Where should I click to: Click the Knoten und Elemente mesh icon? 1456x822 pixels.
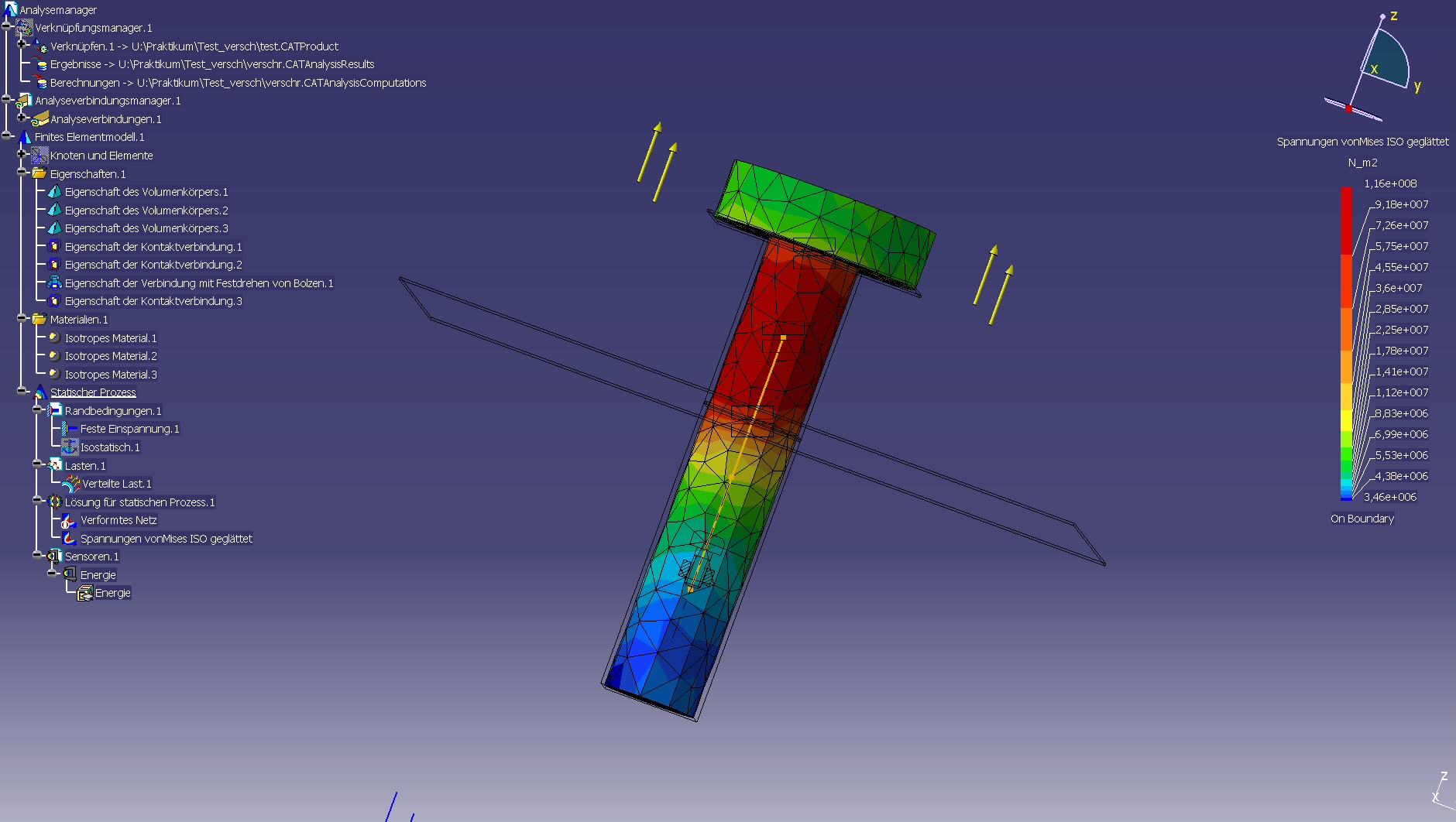[x=39, y=155]
